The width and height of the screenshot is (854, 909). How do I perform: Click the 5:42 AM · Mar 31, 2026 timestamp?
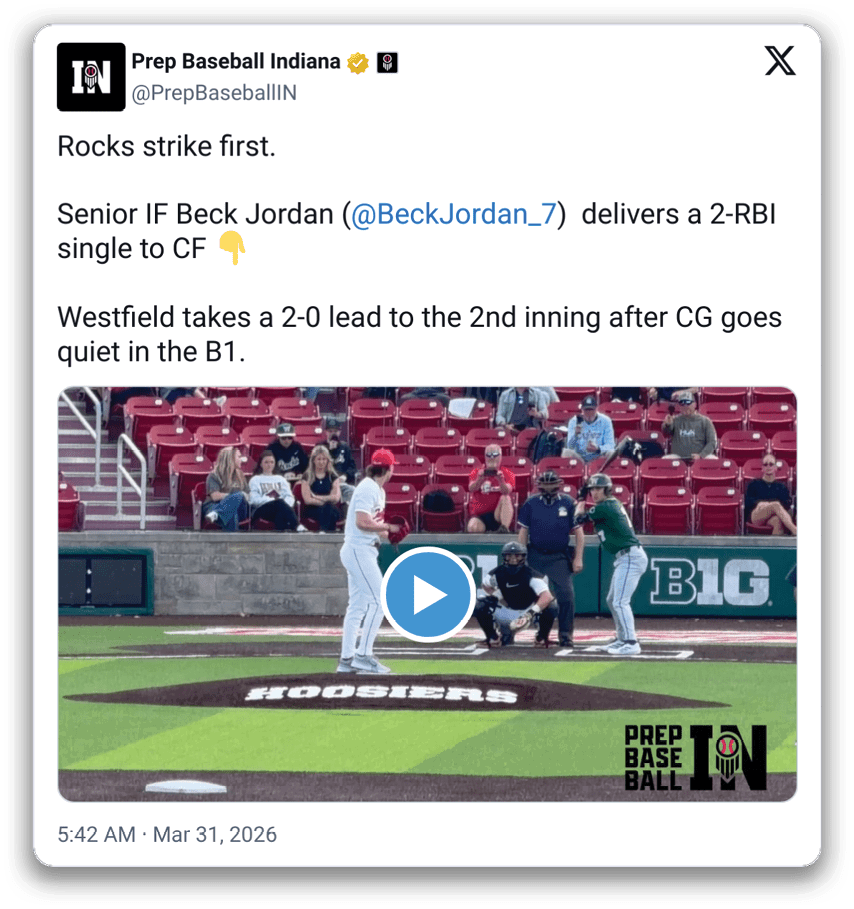point(167,835)
